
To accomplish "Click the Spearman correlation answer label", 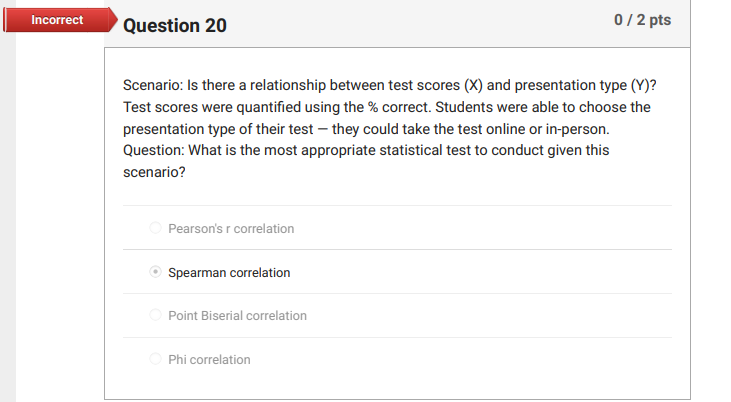I will (x=229, y=272).
